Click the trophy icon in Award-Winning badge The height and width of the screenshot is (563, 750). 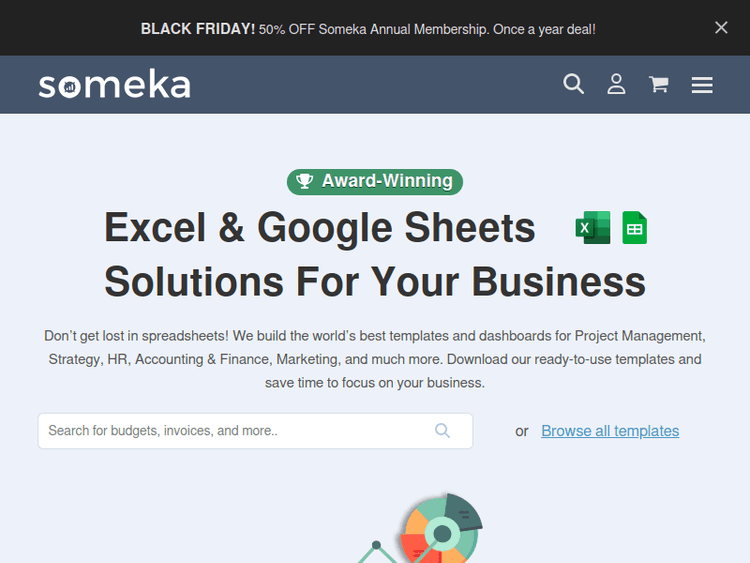pyautogui.click(x=305, y=181)
